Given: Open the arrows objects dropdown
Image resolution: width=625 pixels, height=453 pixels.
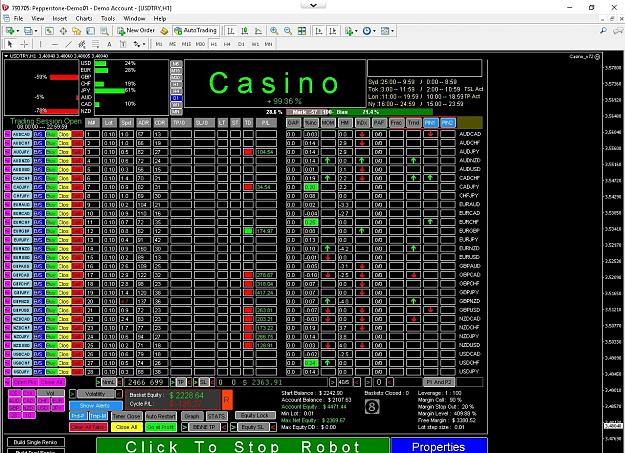Looking at the screenshot, I should [x=144, y=44].
